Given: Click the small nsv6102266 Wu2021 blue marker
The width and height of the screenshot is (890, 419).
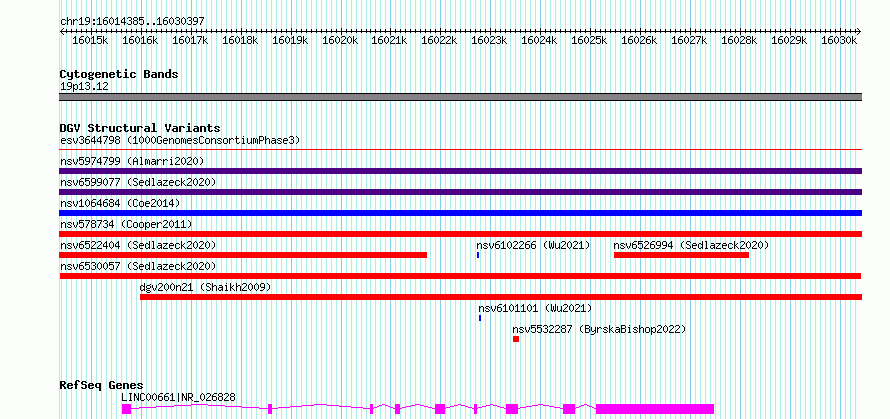Looking at the screenshot, I should coord(478,255).
